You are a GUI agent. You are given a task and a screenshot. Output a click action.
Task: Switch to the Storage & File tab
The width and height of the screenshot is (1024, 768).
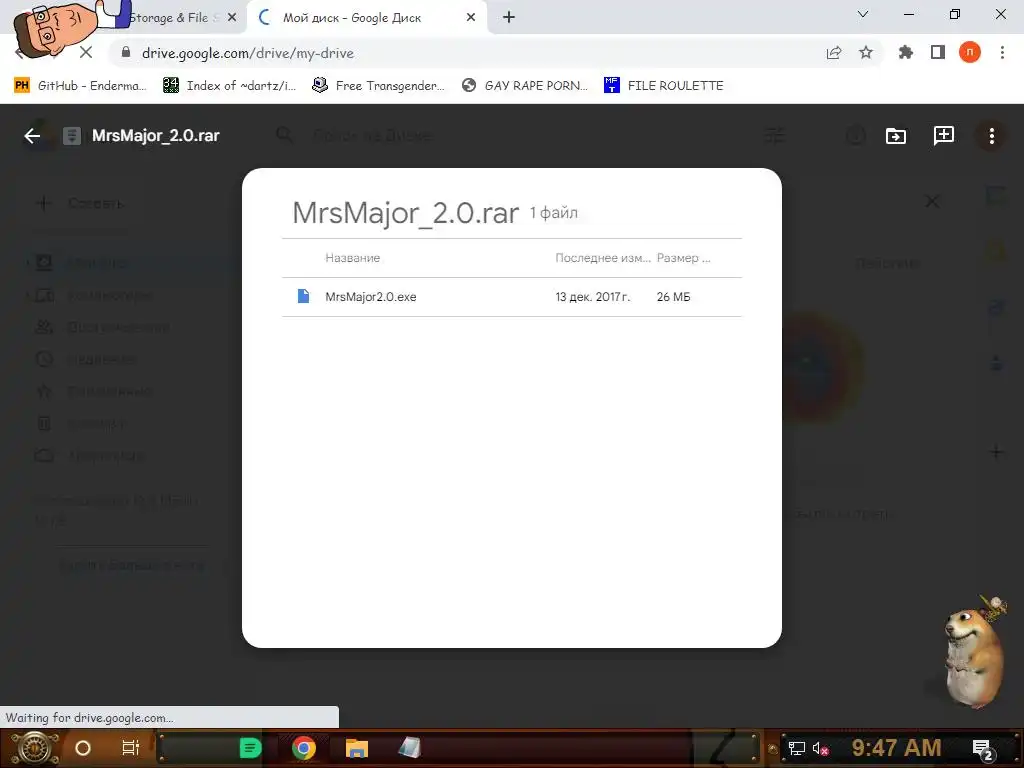coord(170,18)
